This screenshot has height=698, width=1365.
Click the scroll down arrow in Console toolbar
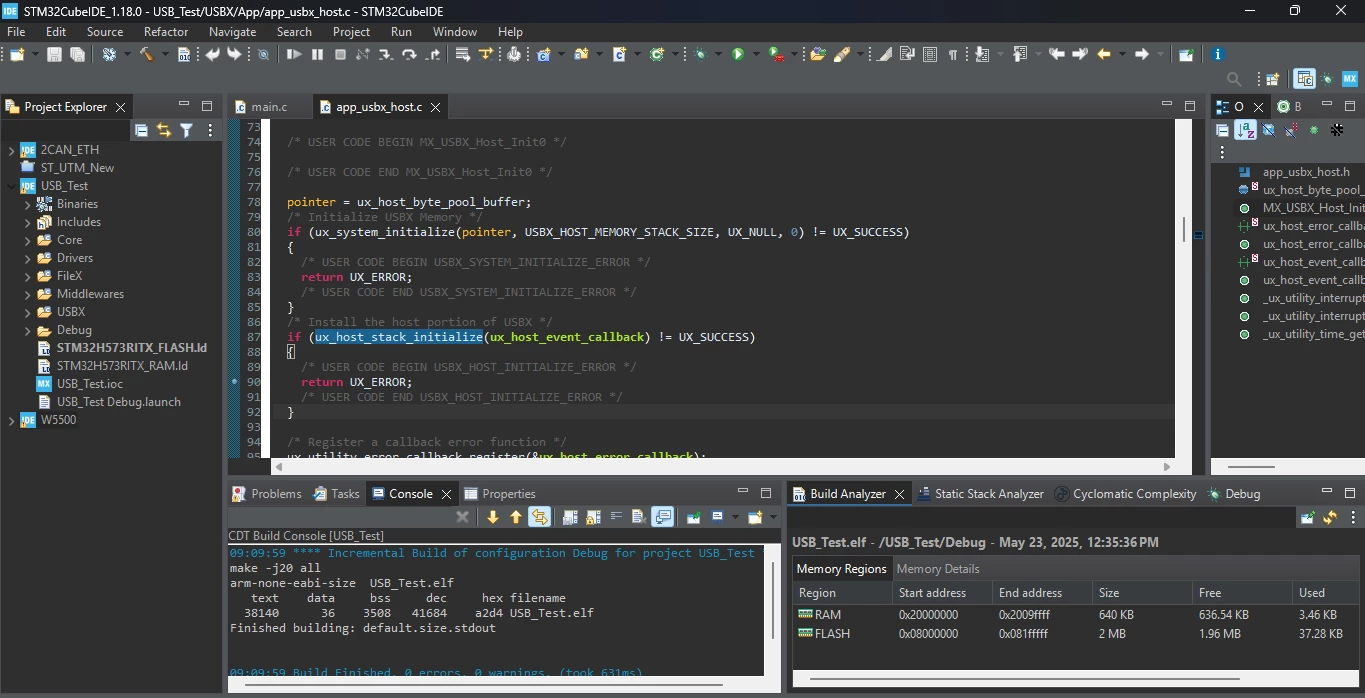(493, 517)
